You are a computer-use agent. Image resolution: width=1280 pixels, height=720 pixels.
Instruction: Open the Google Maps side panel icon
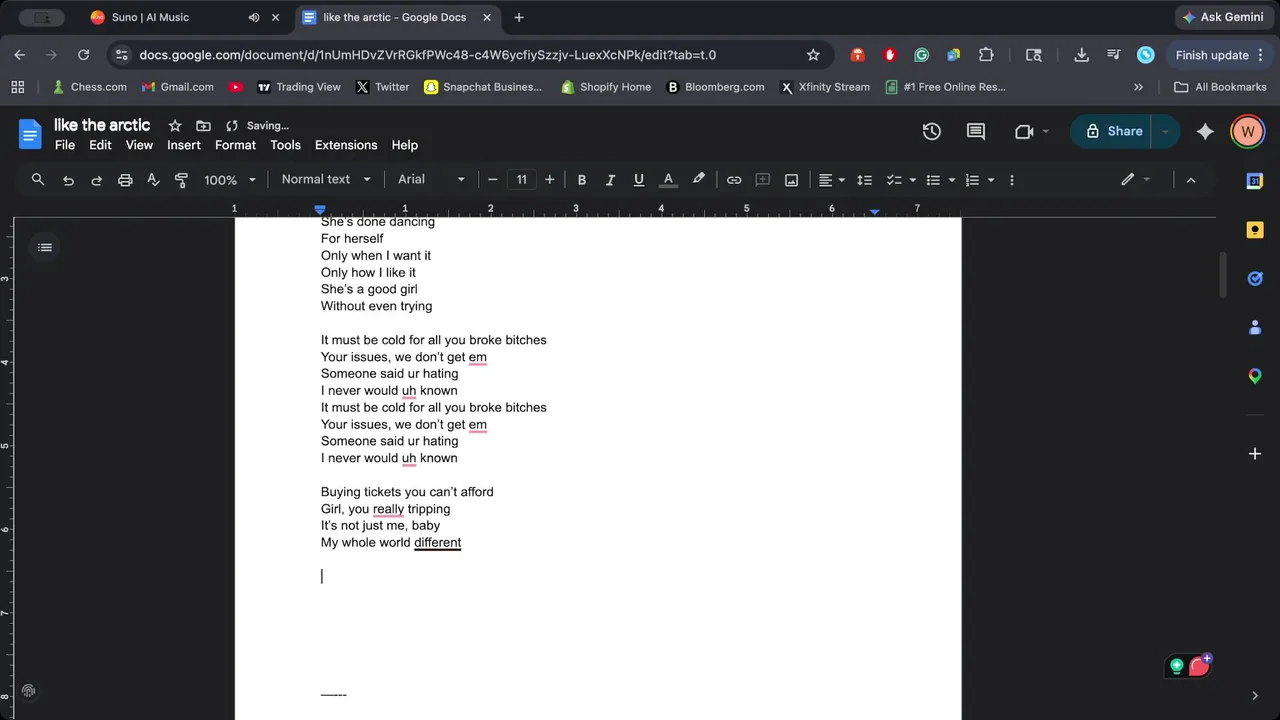point(1255,376)
